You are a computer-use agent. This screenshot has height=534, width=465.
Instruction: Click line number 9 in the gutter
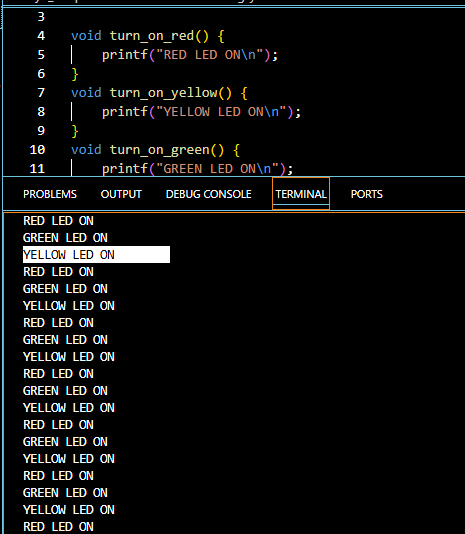pos(41,131)
